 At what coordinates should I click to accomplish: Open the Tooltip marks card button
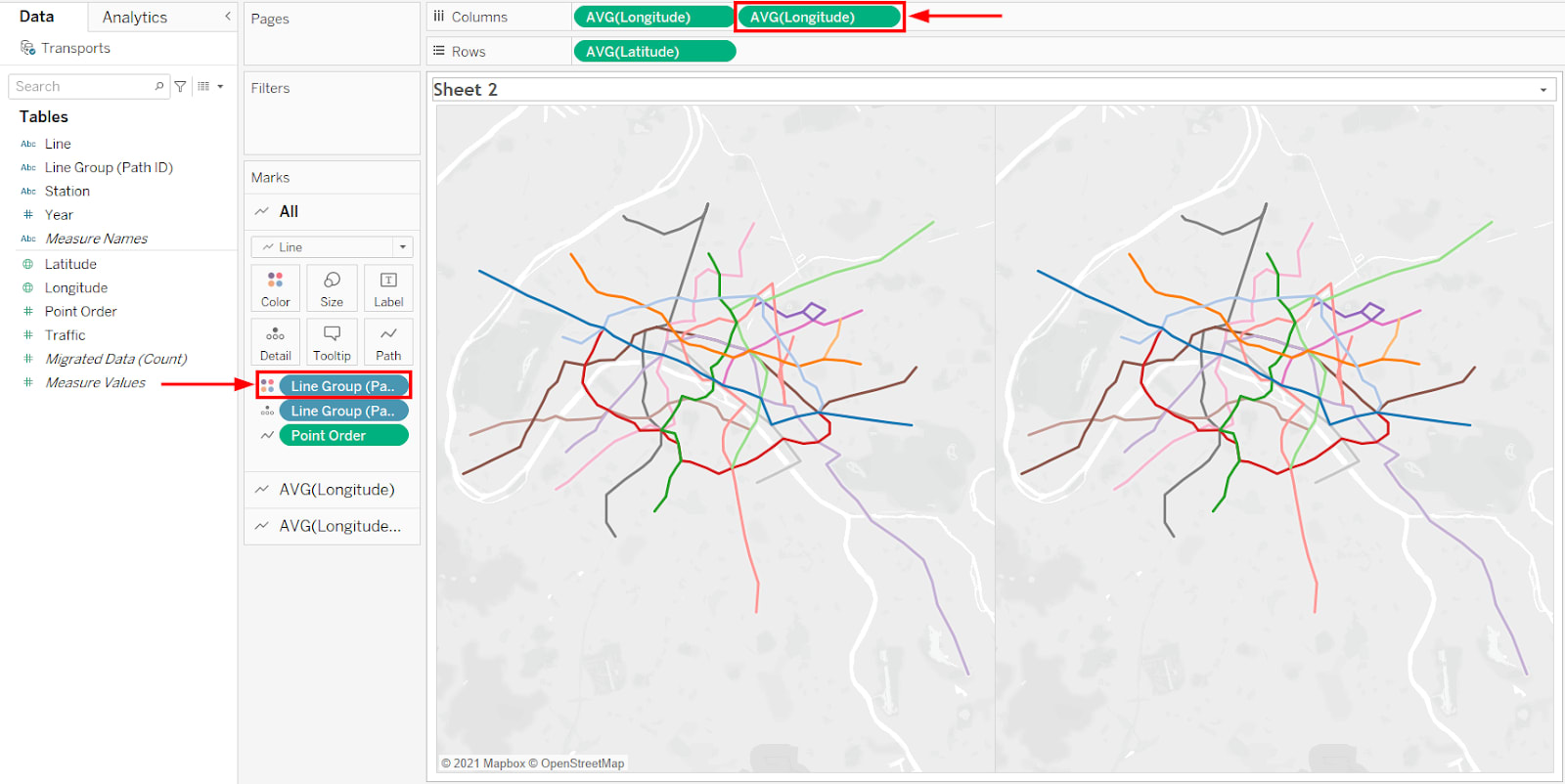pyautogui.click(x=332, y=342)
